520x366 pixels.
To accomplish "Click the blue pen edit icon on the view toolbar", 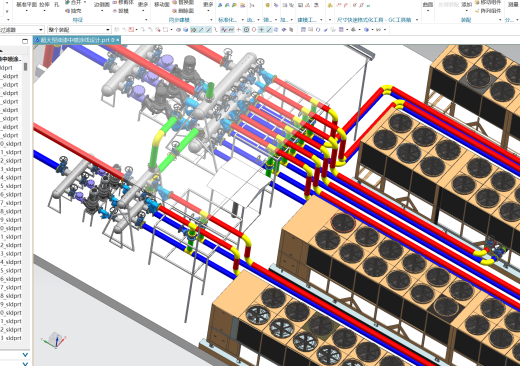I will point(326,30).
